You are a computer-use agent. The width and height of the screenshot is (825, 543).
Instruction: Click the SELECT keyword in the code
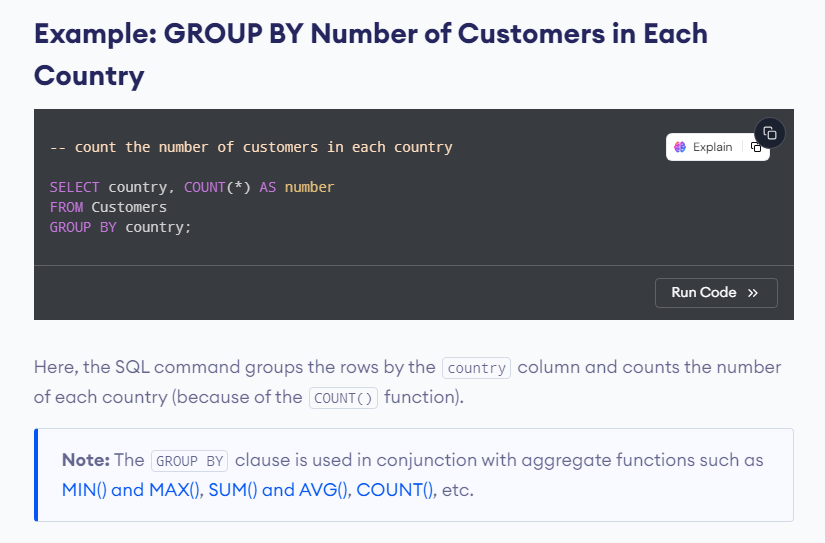[74, 187]
